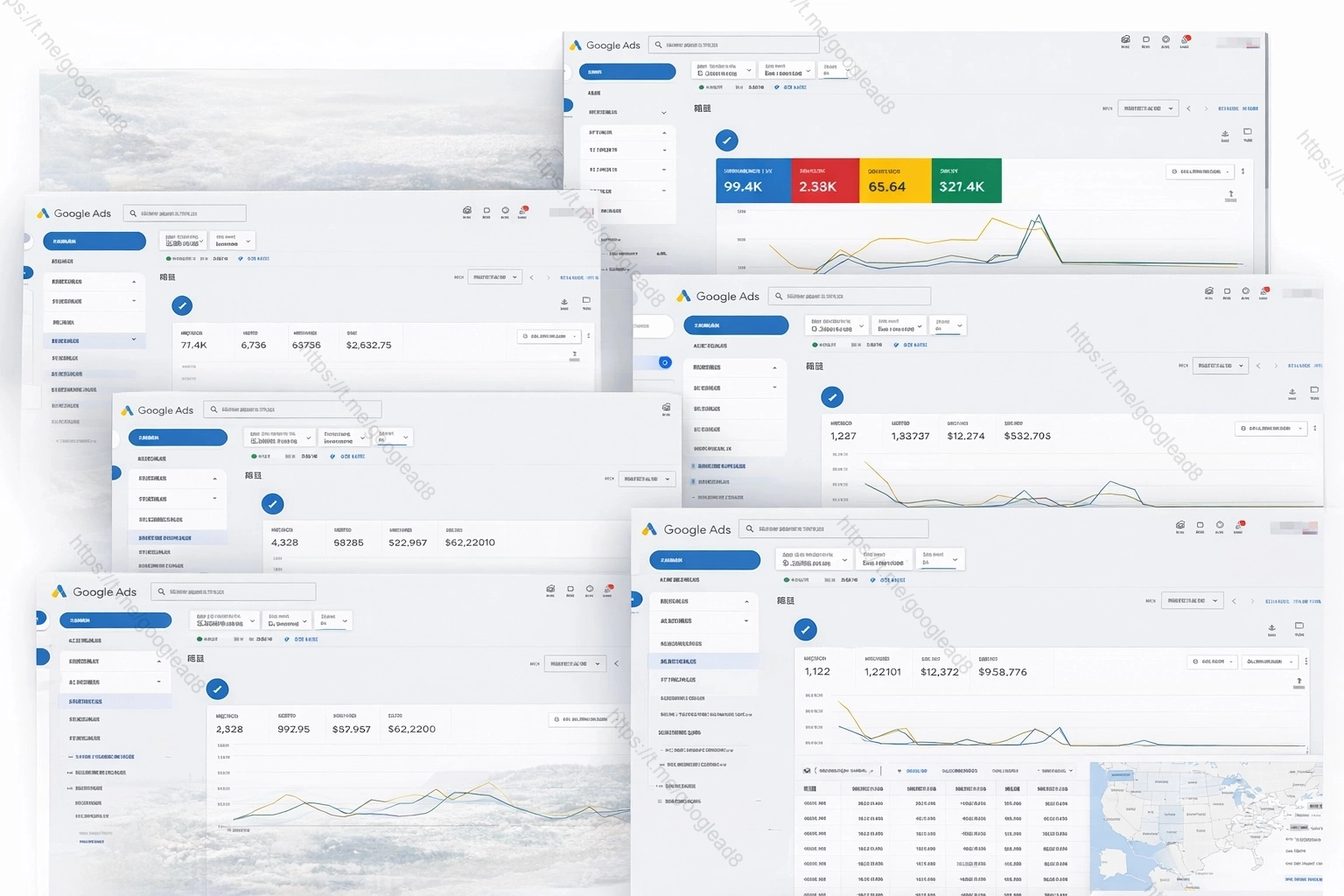Toggle the blue checkmark circle in 71,4K window

click(x=182, y=305)
